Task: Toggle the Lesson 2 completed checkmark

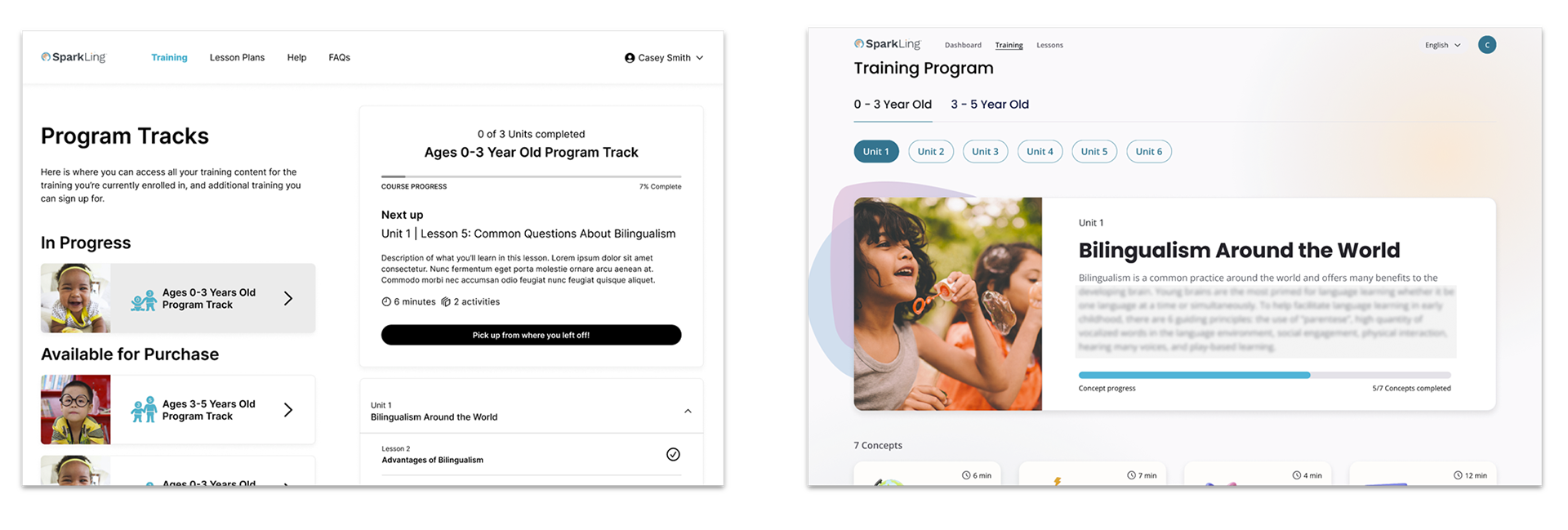Action: [673, 455]
